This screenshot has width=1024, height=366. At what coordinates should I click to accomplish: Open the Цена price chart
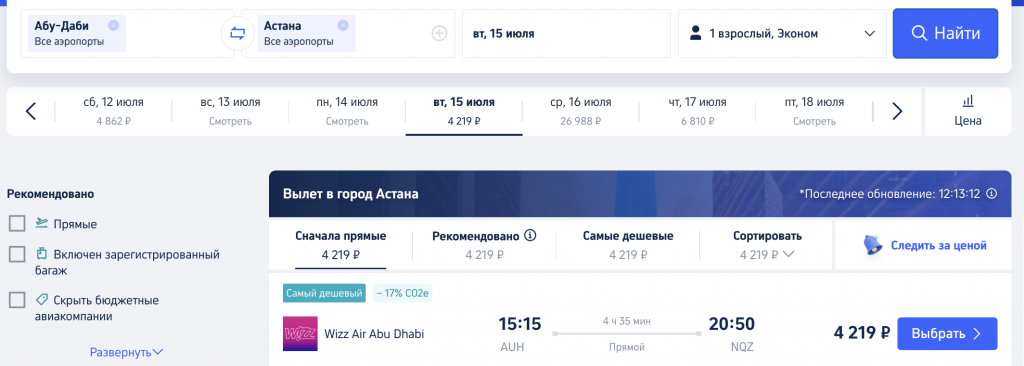968,111
